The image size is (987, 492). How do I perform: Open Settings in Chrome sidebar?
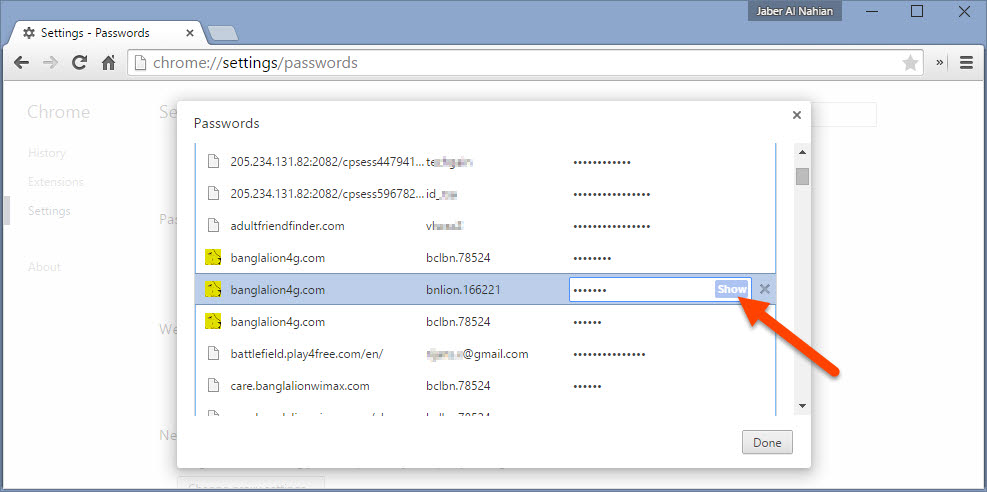pyautogui.click(x=49, y=211)
